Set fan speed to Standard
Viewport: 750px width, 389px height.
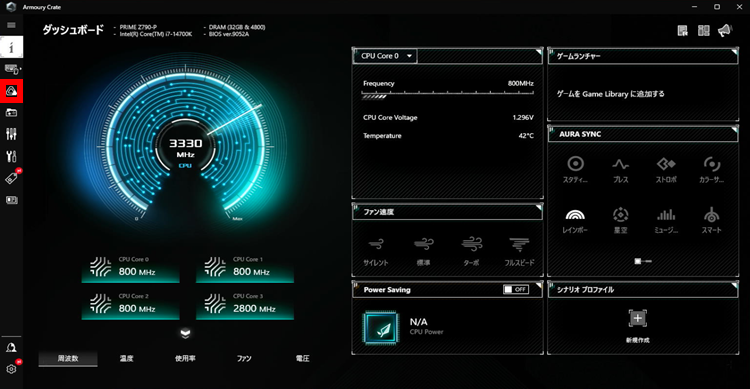click(x=423, y=251)
